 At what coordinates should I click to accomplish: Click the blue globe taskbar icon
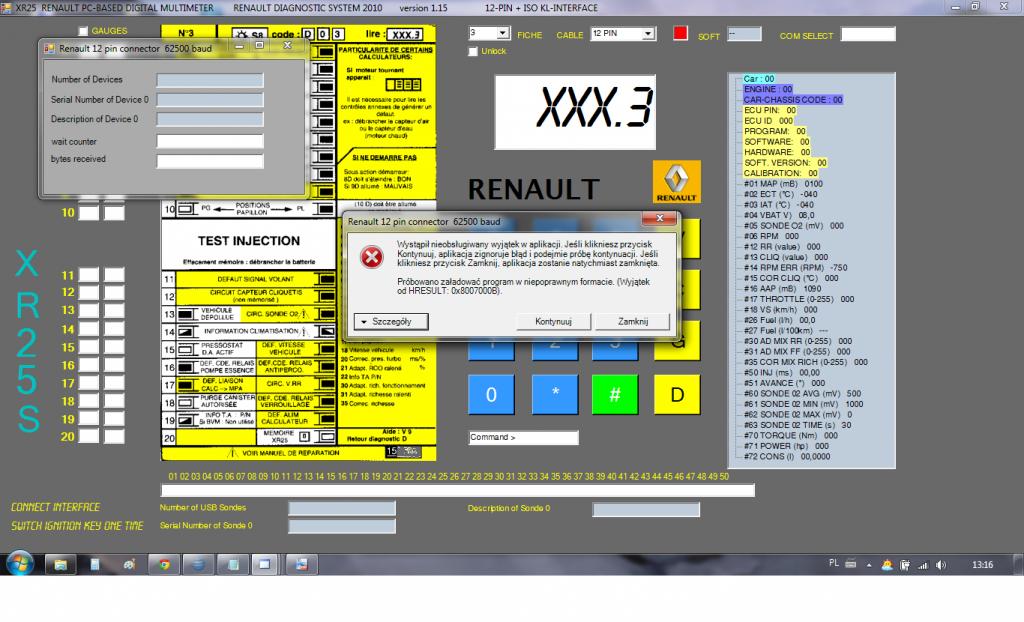tap(198, 565)
